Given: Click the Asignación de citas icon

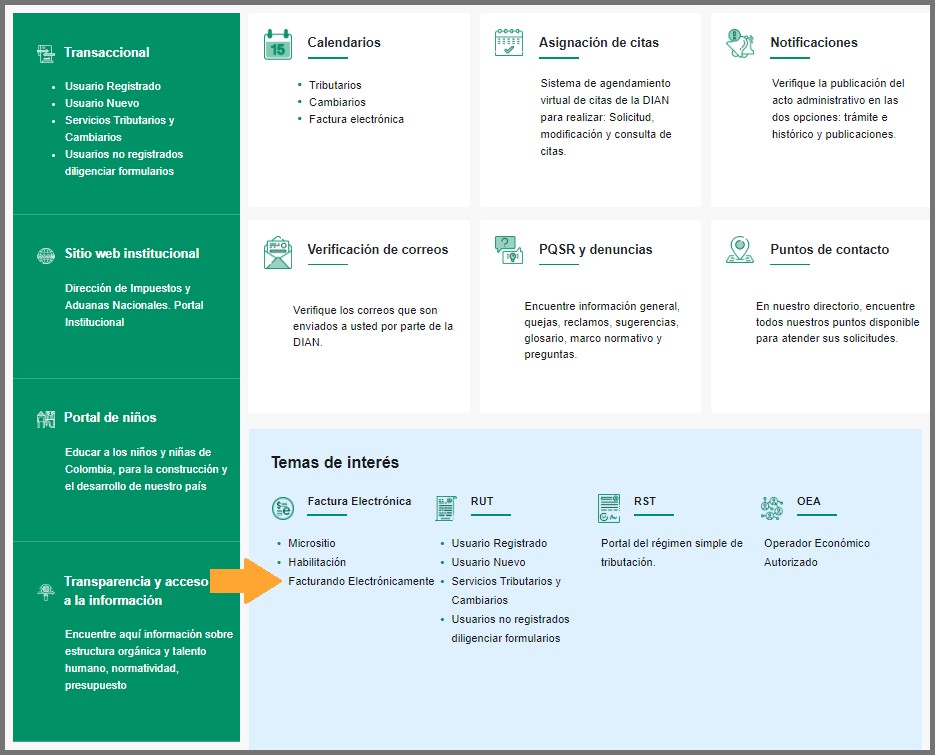Looking at the screenshot, I should coord(509,43).
